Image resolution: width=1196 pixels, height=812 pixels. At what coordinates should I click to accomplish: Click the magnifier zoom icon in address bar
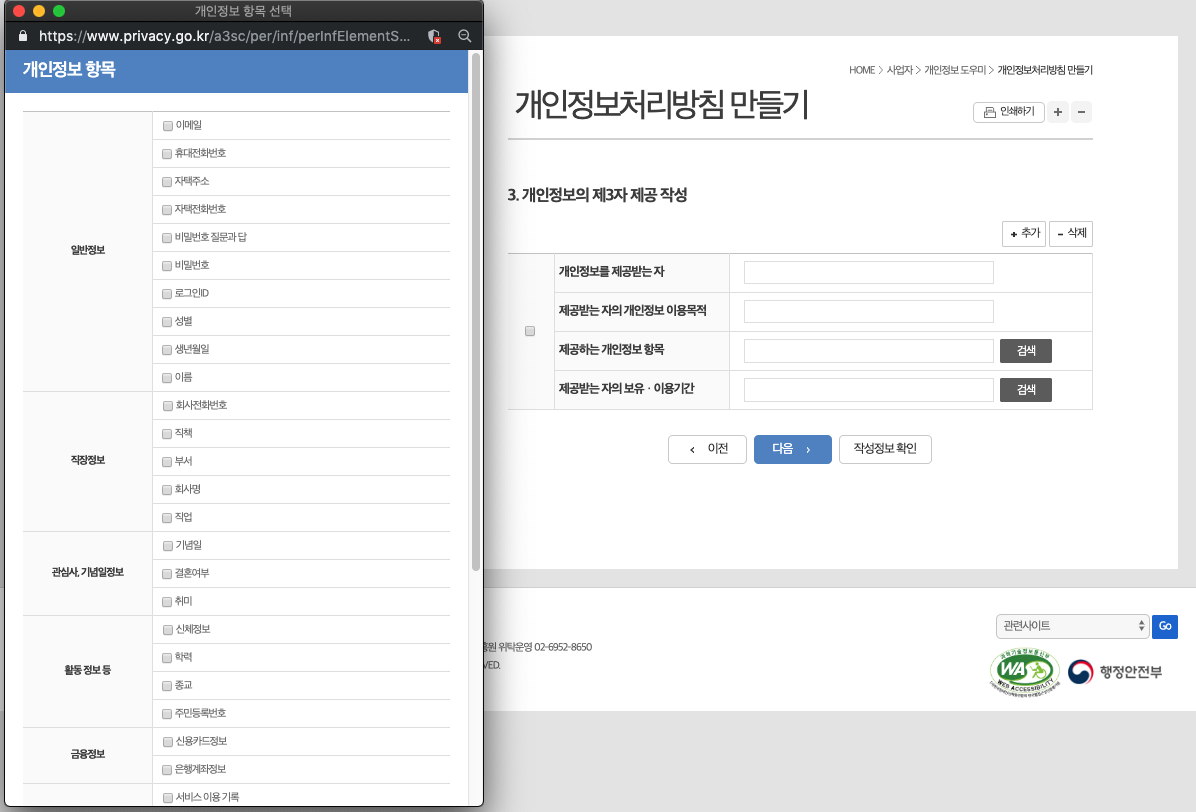[x=464, y=36]
